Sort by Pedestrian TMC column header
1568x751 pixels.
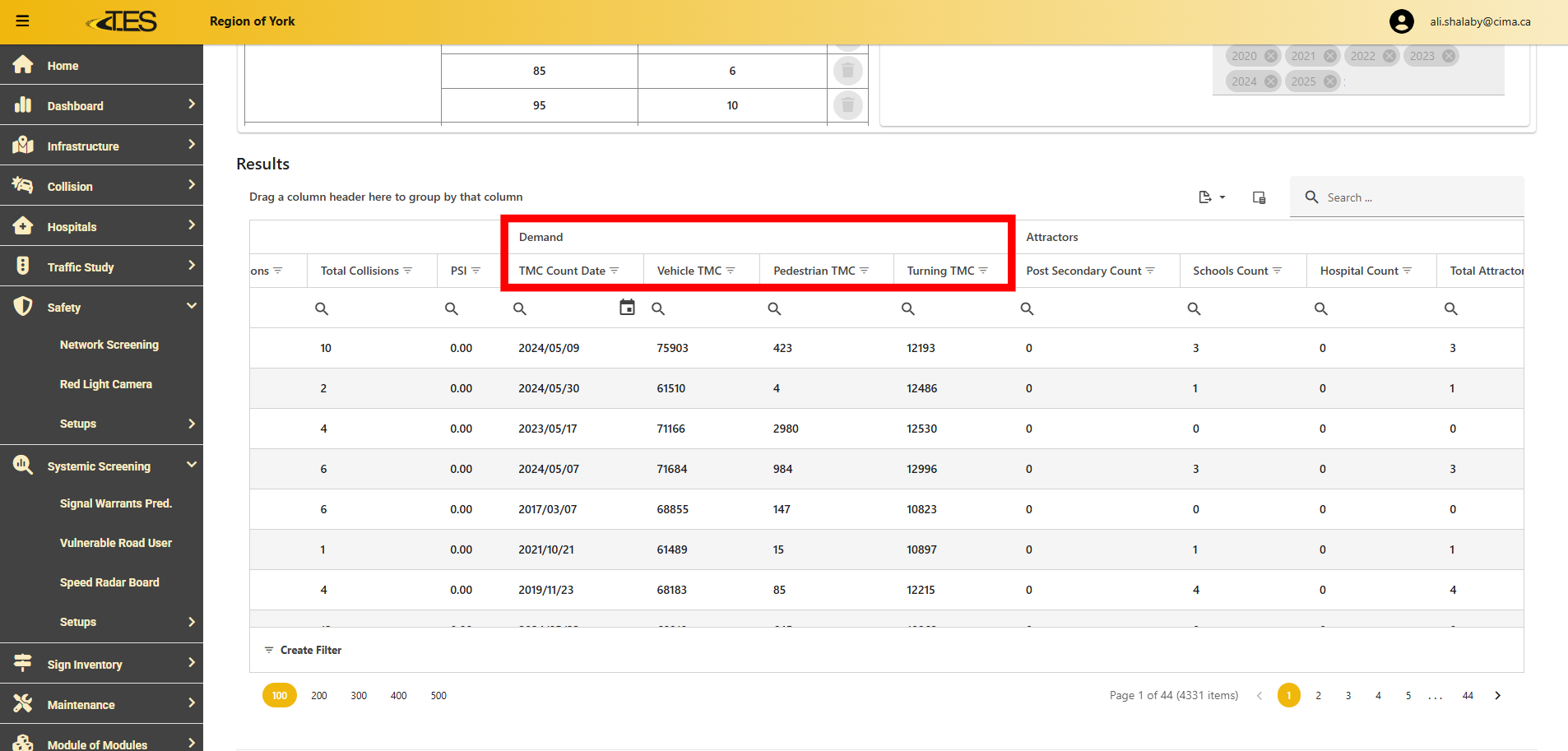point(814,271)
